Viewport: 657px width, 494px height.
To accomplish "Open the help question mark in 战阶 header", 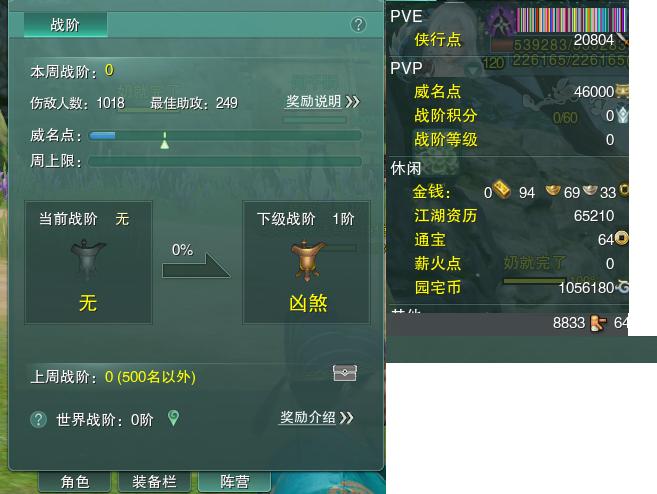I will (358, 25).
